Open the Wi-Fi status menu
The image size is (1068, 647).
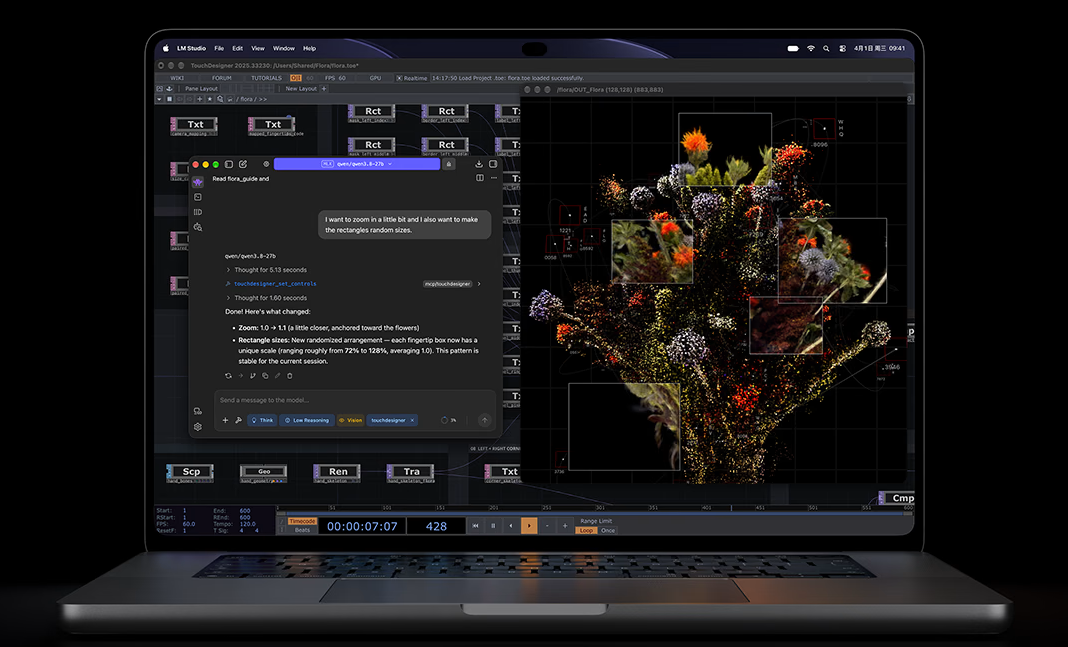811,48
